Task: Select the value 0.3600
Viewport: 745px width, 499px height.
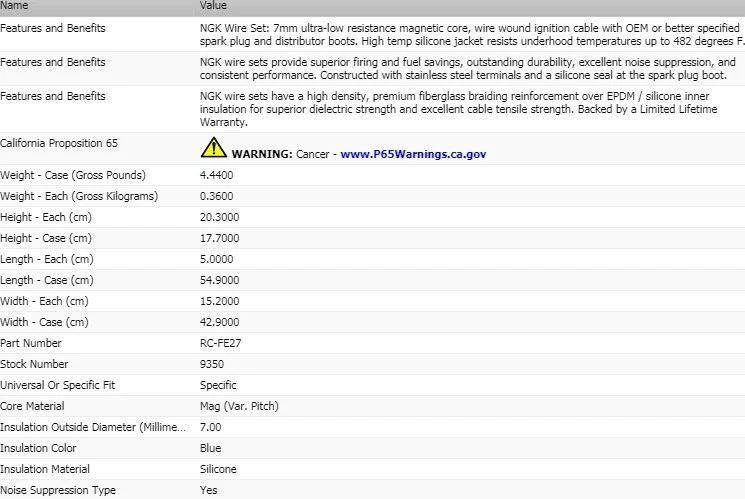Action: 217,196
